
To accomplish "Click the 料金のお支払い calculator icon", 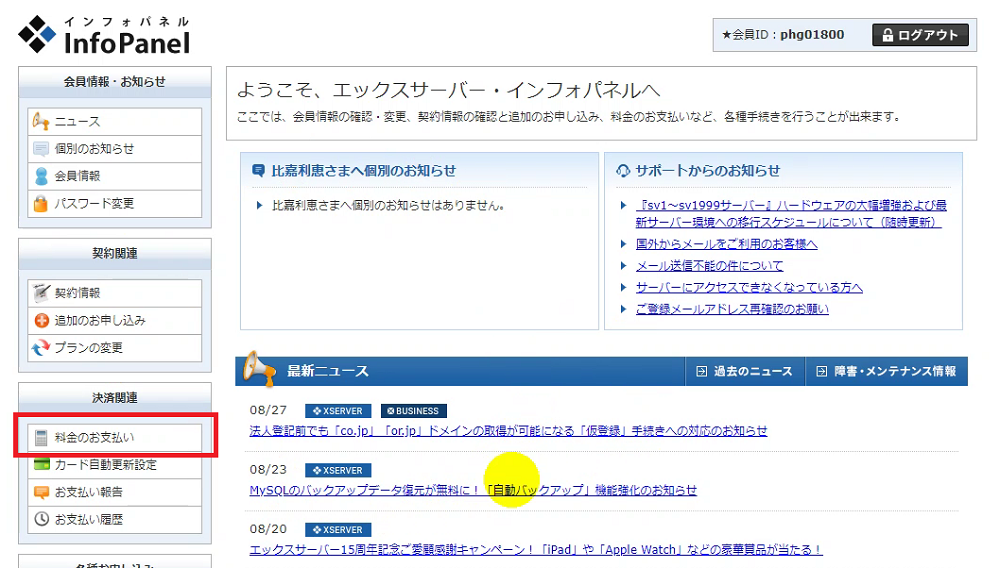I will pyautogui.click(x=41, y=437).
